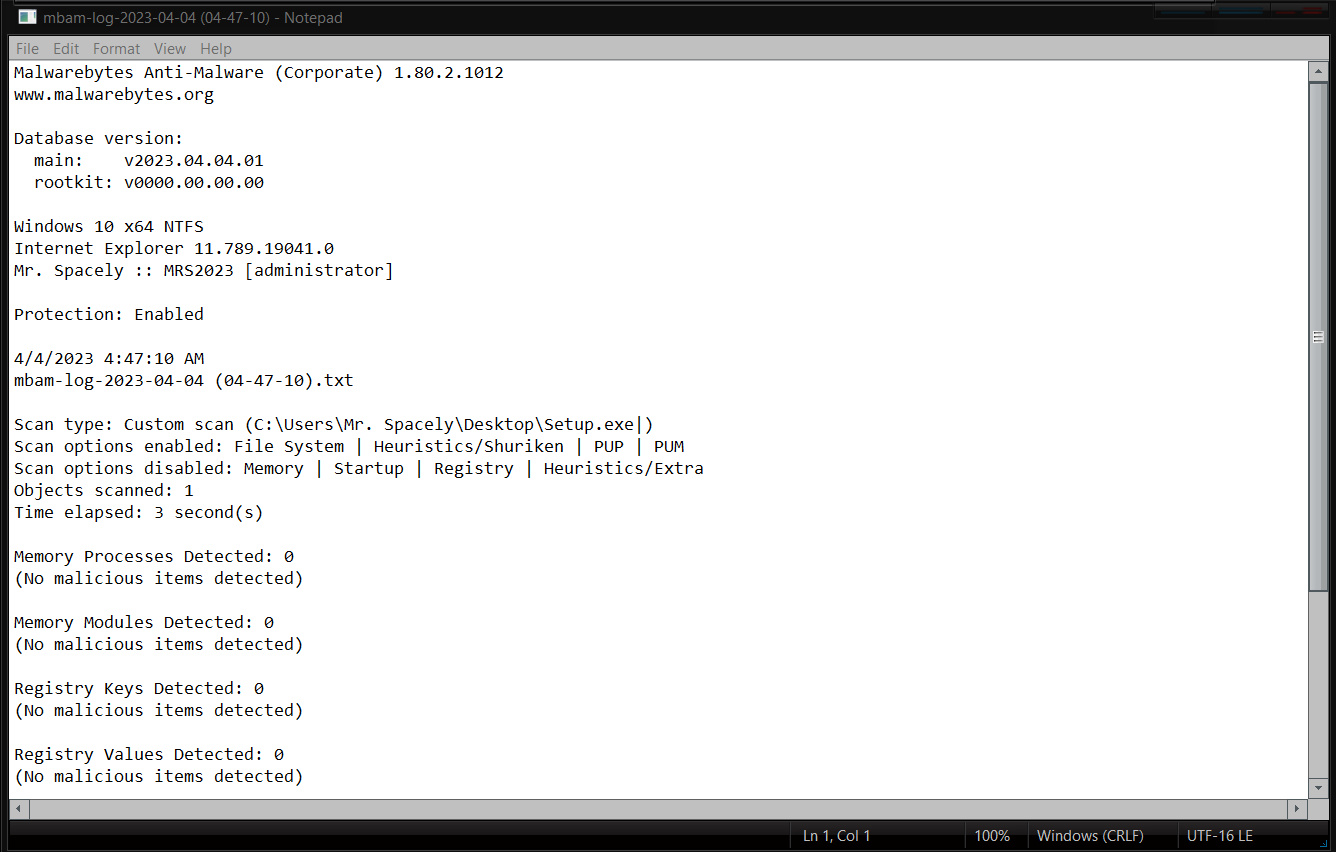The image size is (1336, 852).
Task: Click the '4/4/2023 4:47:10 AM' line
Action: pyautogui.click(x=109, y=359)
